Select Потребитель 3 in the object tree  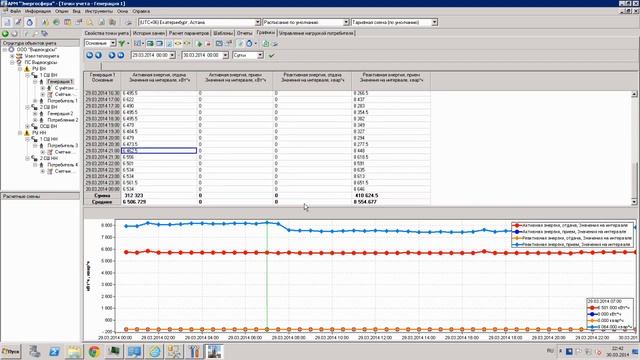click(x=62, y=145)
